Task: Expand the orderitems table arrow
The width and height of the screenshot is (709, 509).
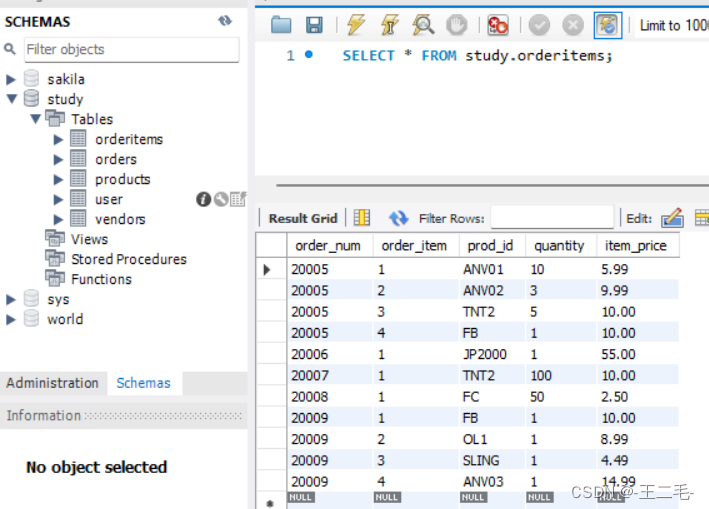Action: click(58, 140)
